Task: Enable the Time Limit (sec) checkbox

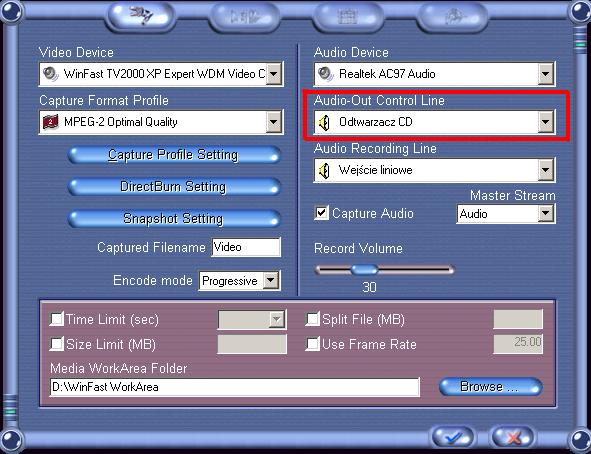Action: (x=57, y=319)
